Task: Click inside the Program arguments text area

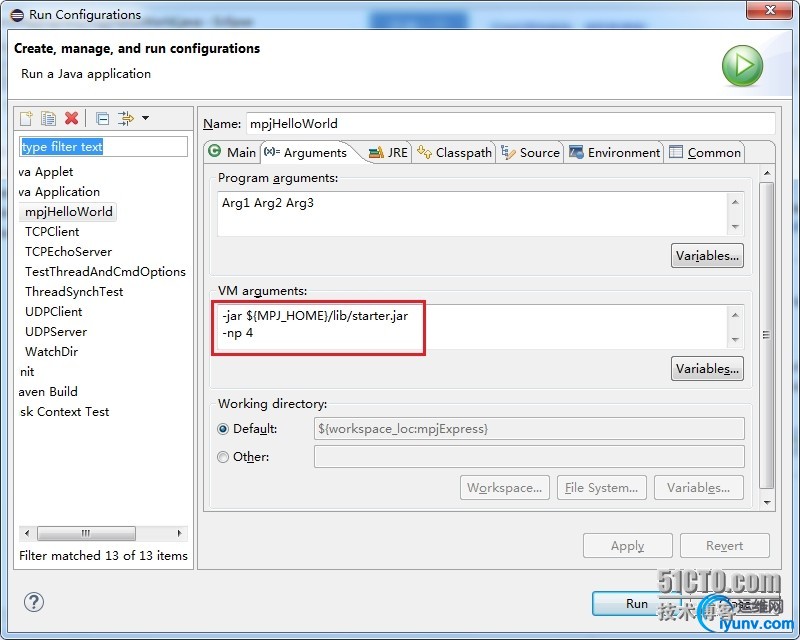Action: click(473, 214)
